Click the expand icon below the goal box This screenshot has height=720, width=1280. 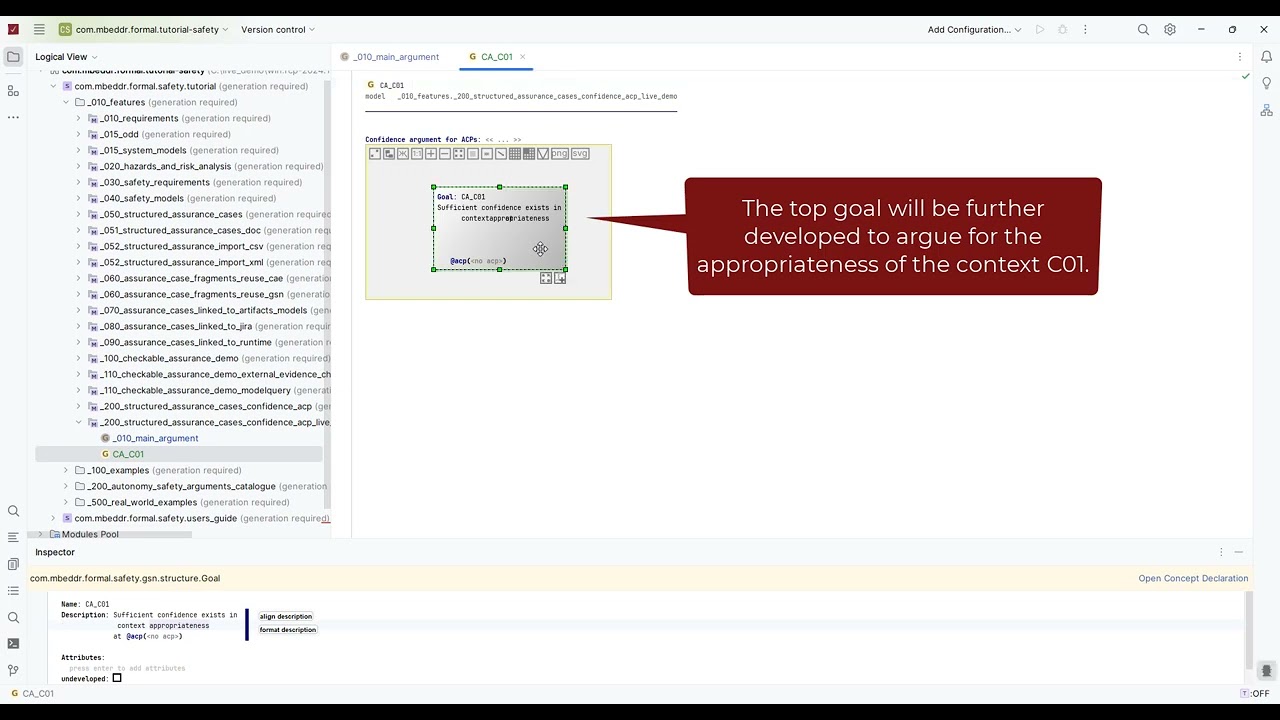[546, 278]
